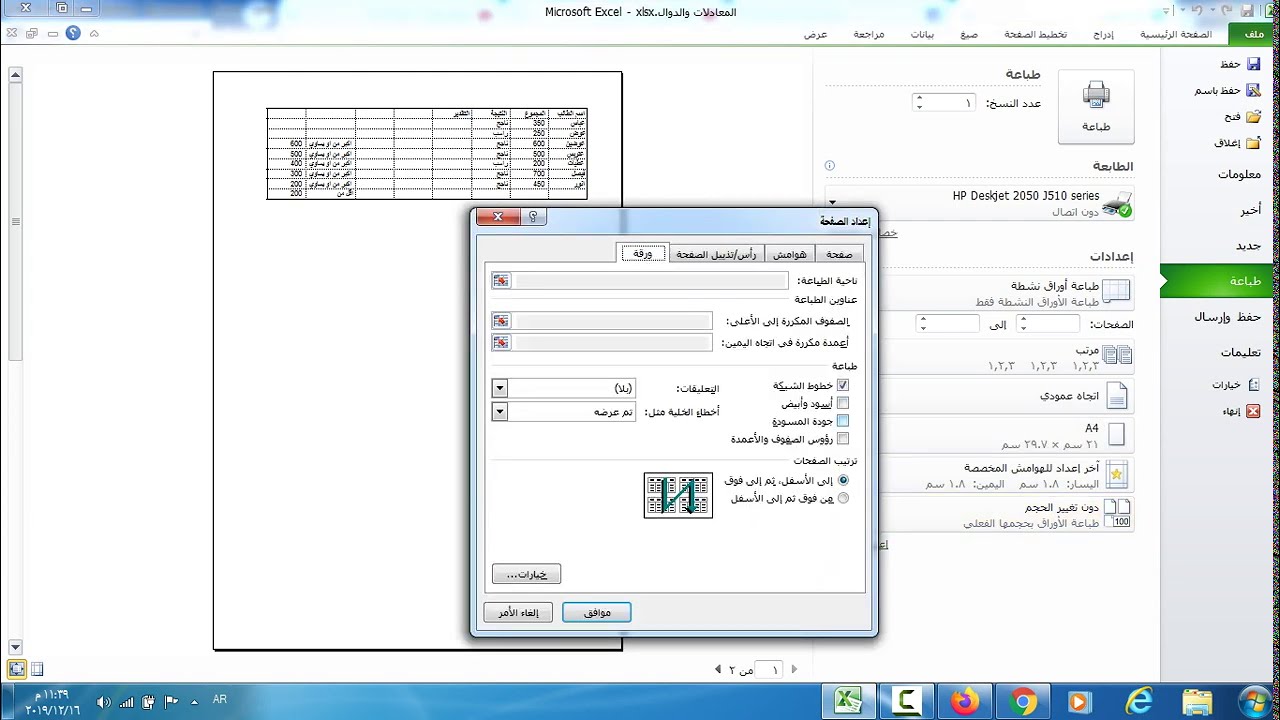Enable row and column headings checkbox

842,439
